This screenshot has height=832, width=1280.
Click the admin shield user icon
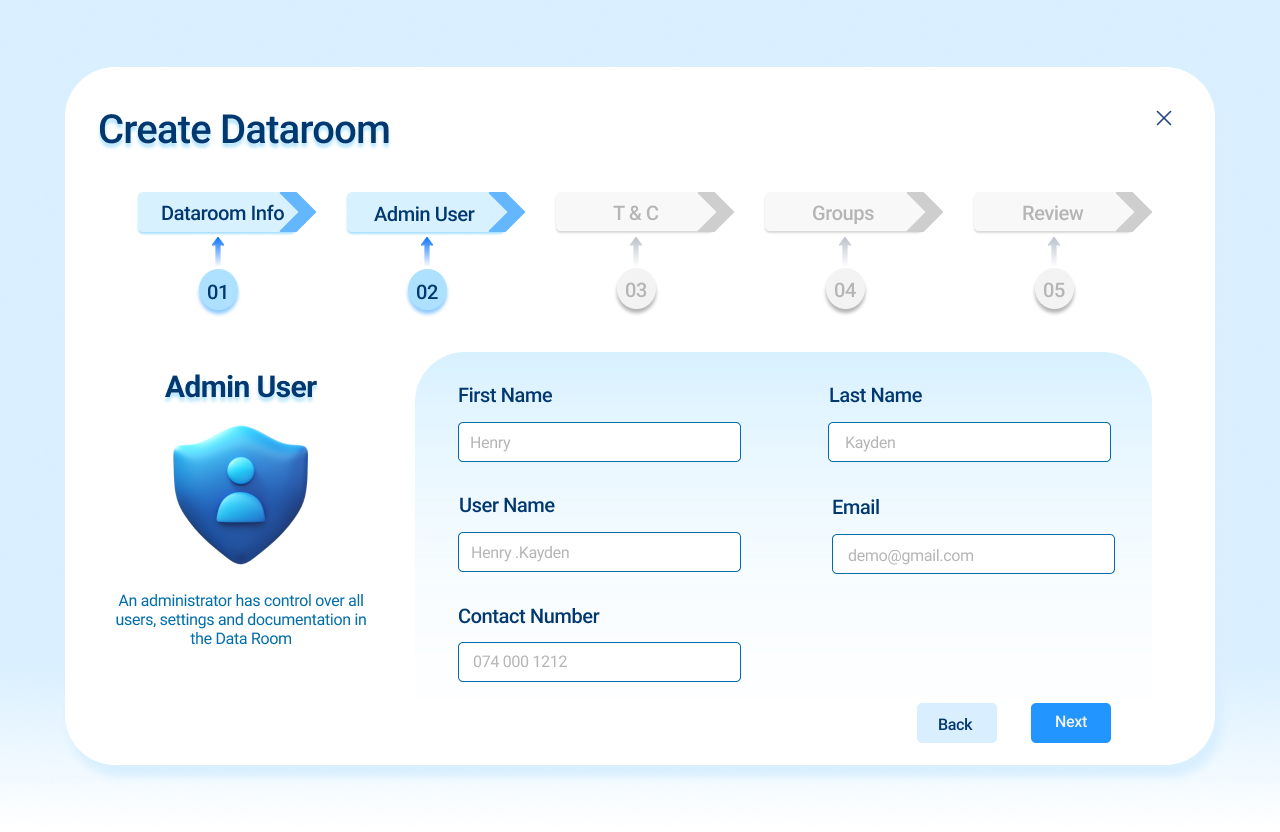[x=241, y=494]
